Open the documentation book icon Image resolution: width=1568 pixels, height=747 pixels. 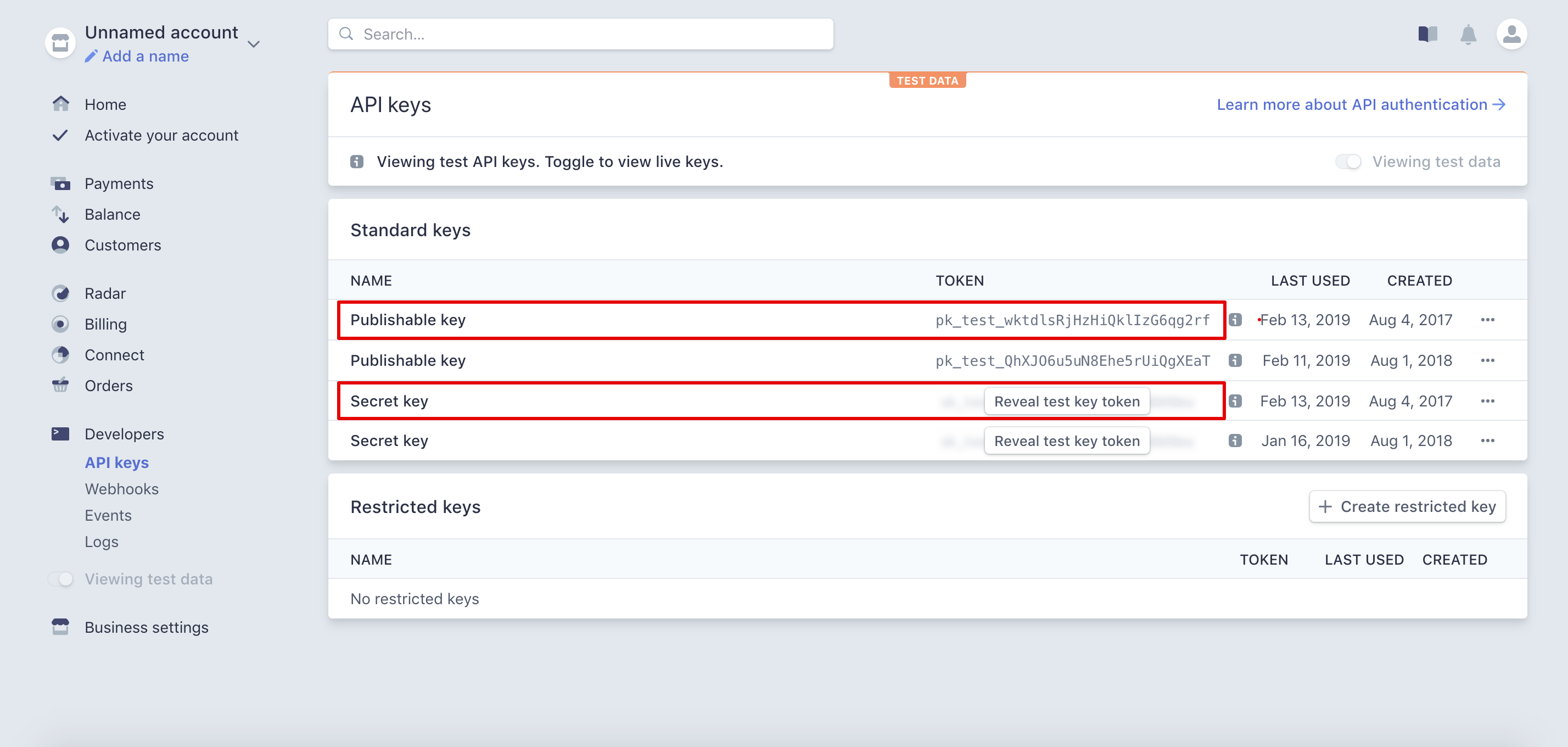[1427, 34]
